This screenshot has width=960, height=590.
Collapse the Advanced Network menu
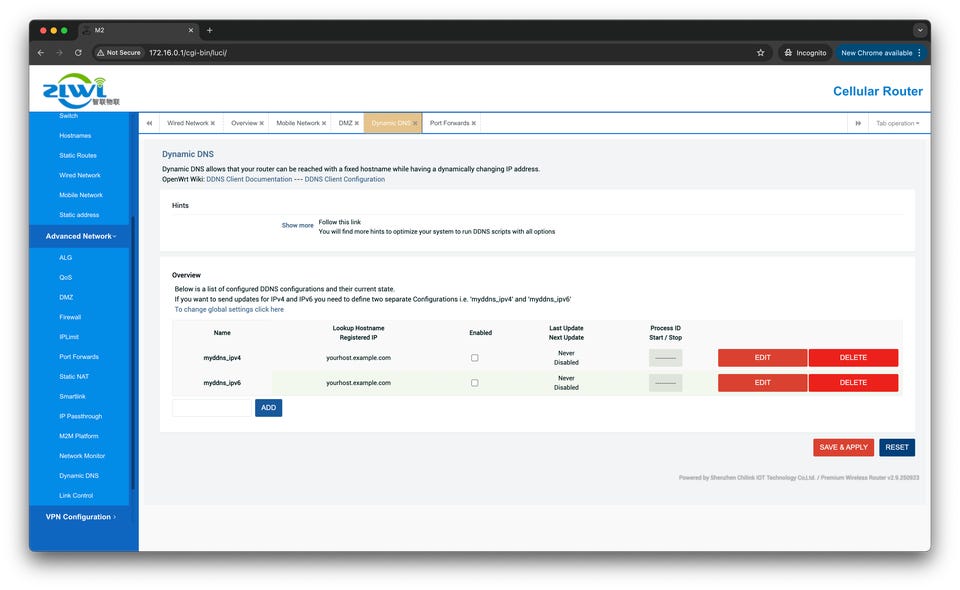81,236
